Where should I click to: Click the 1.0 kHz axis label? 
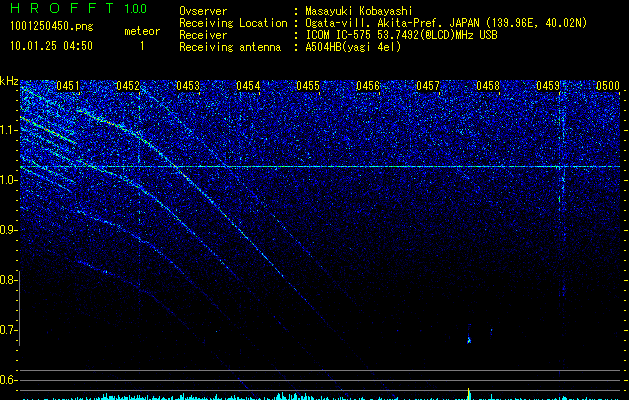tap(8, 180)
